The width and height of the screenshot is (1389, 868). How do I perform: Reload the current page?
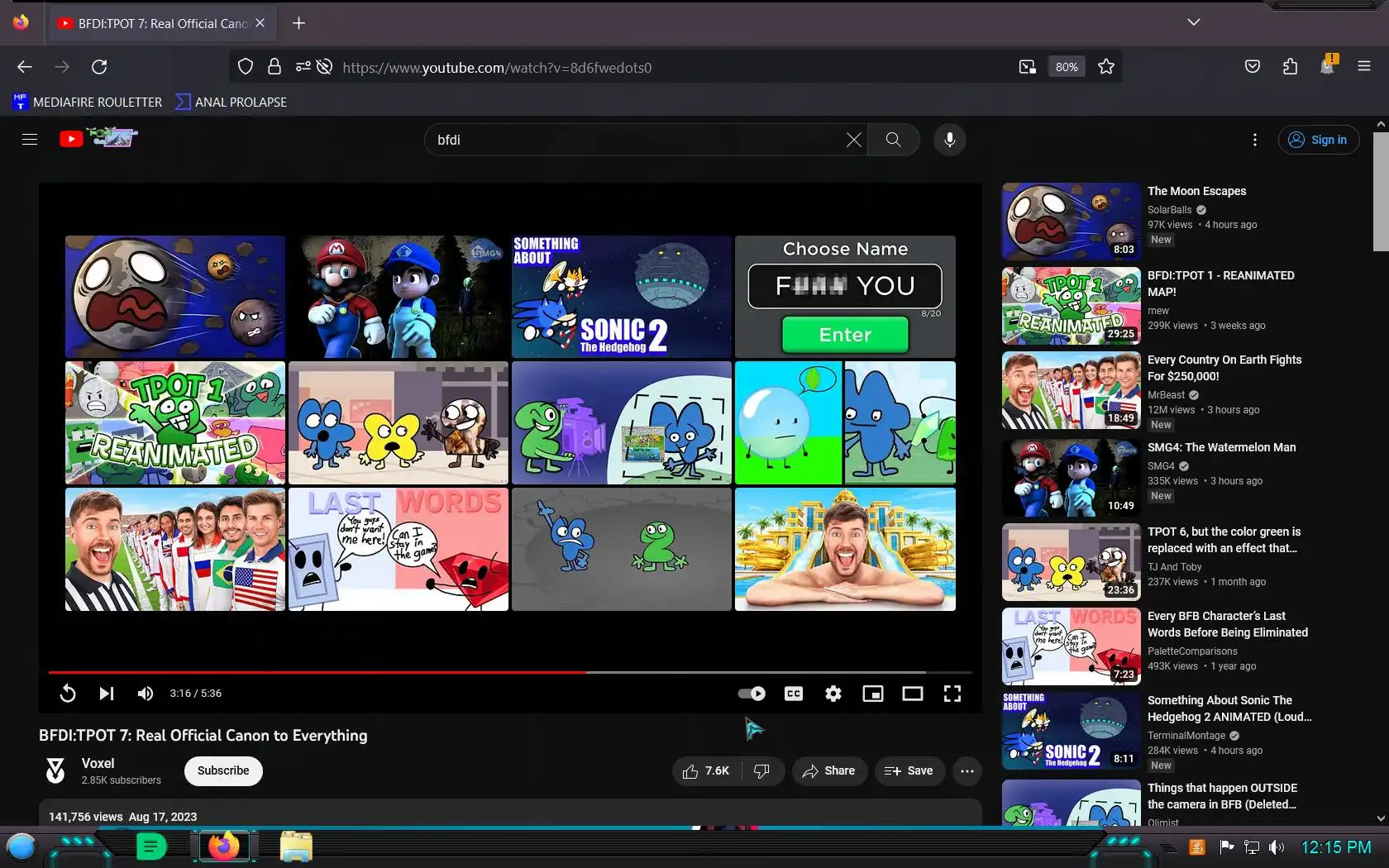pyautogui.click(x=99, y=67)
